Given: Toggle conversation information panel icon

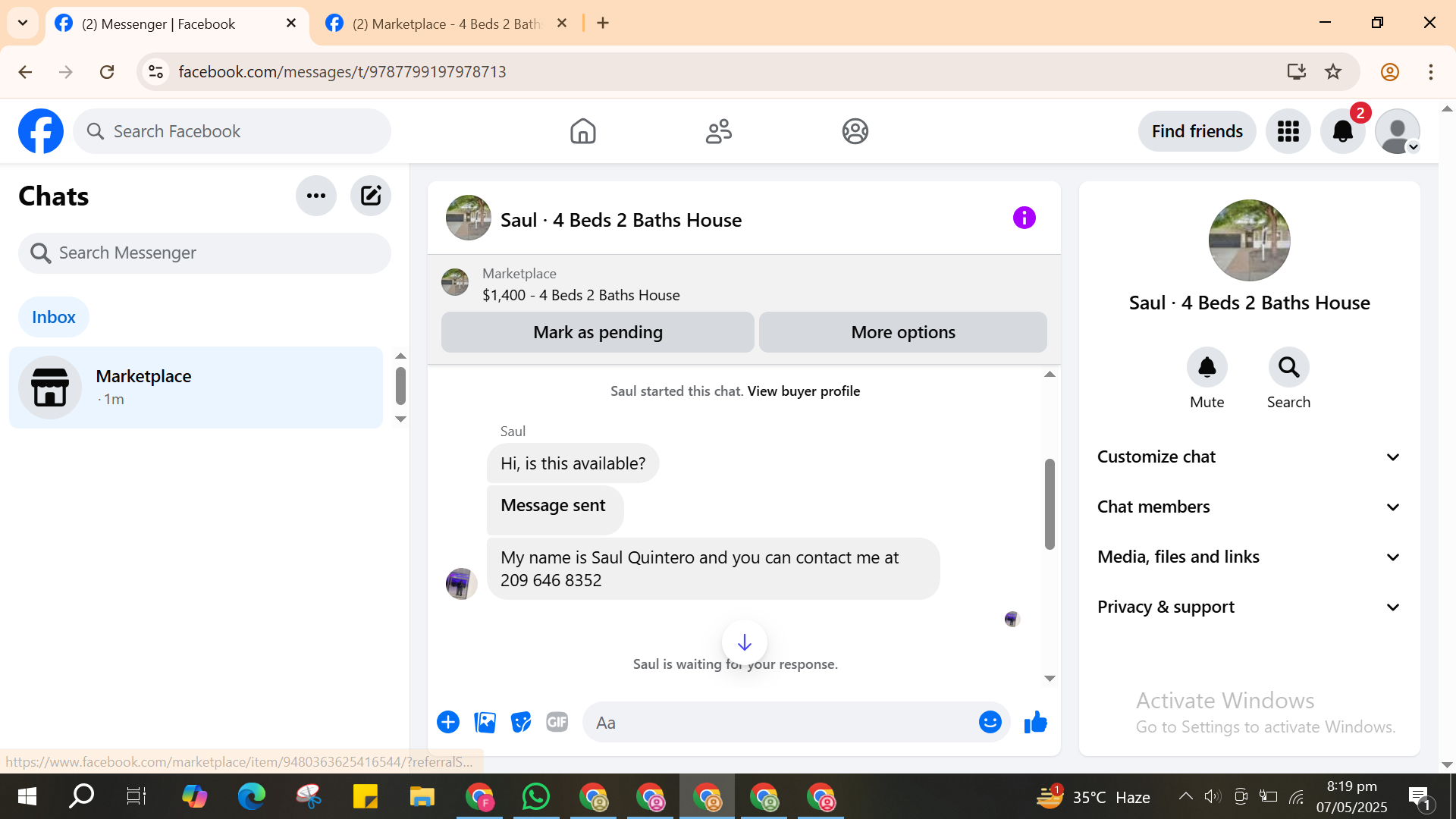Looking at the screenshot, I should pos(1024,218).
